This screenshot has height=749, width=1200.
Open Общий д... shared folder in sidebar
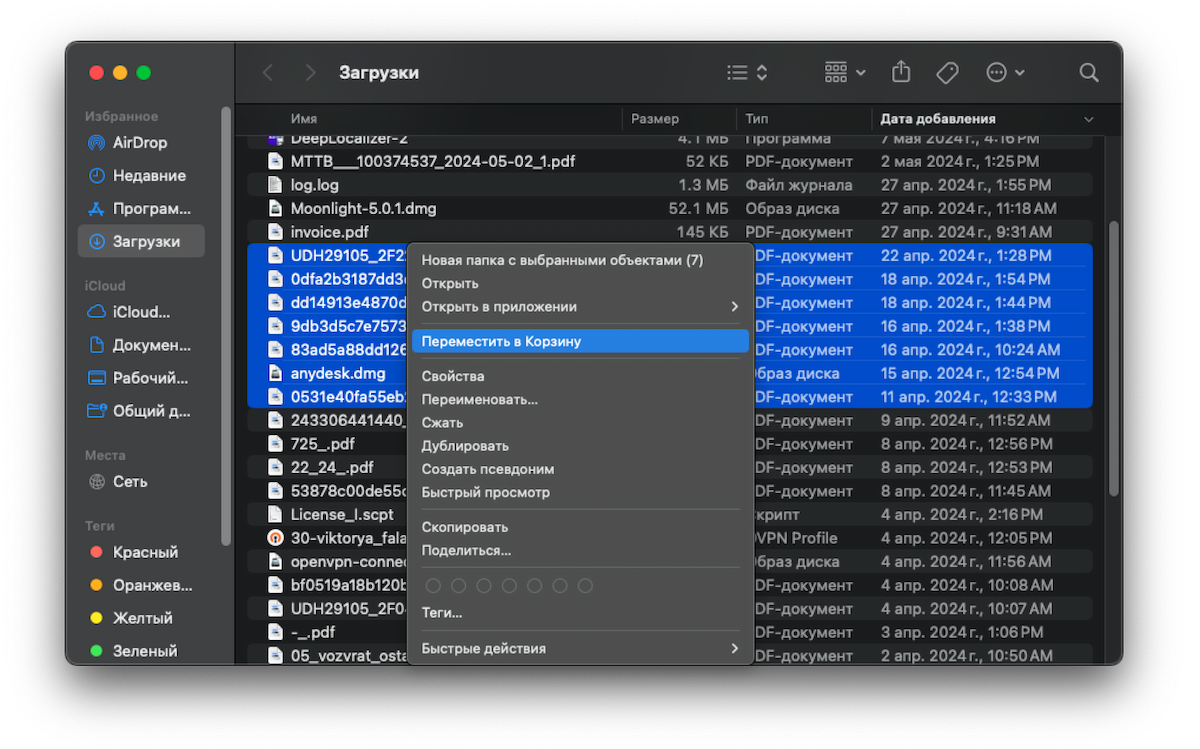[x=141, y=411]
